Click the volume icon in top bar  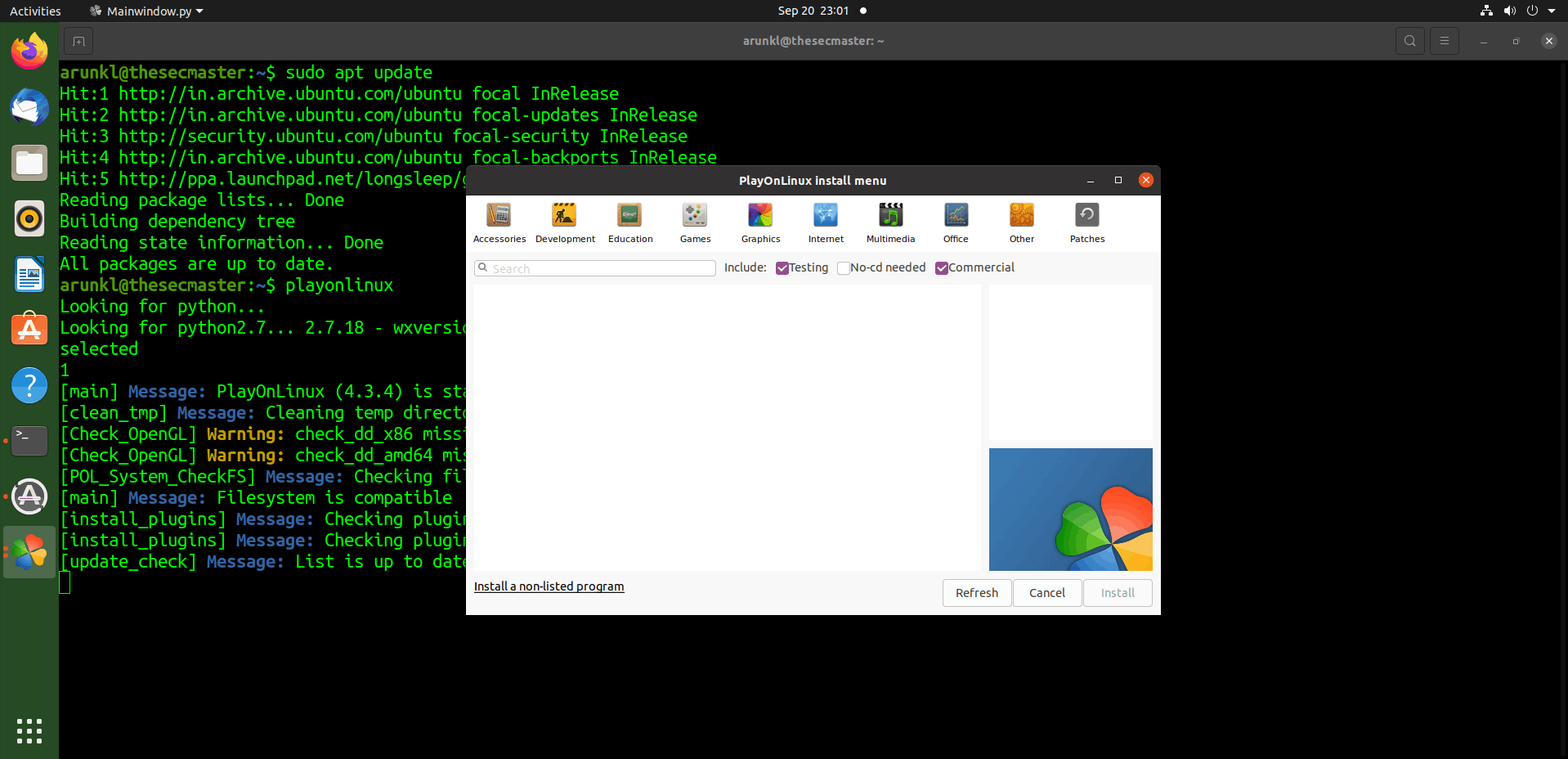tap(1509, 11)
